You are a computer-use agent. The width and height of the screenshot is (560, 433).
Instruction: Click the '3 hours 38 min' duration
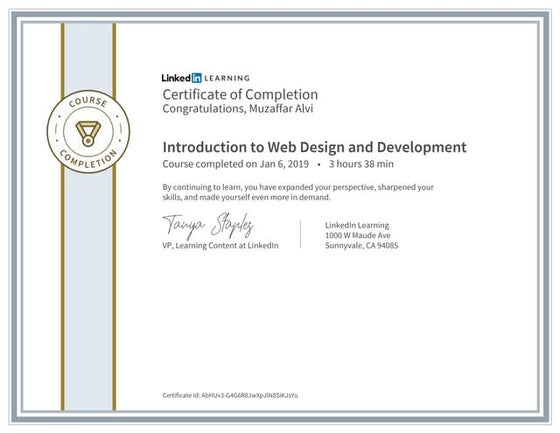[x=361, y=164]
